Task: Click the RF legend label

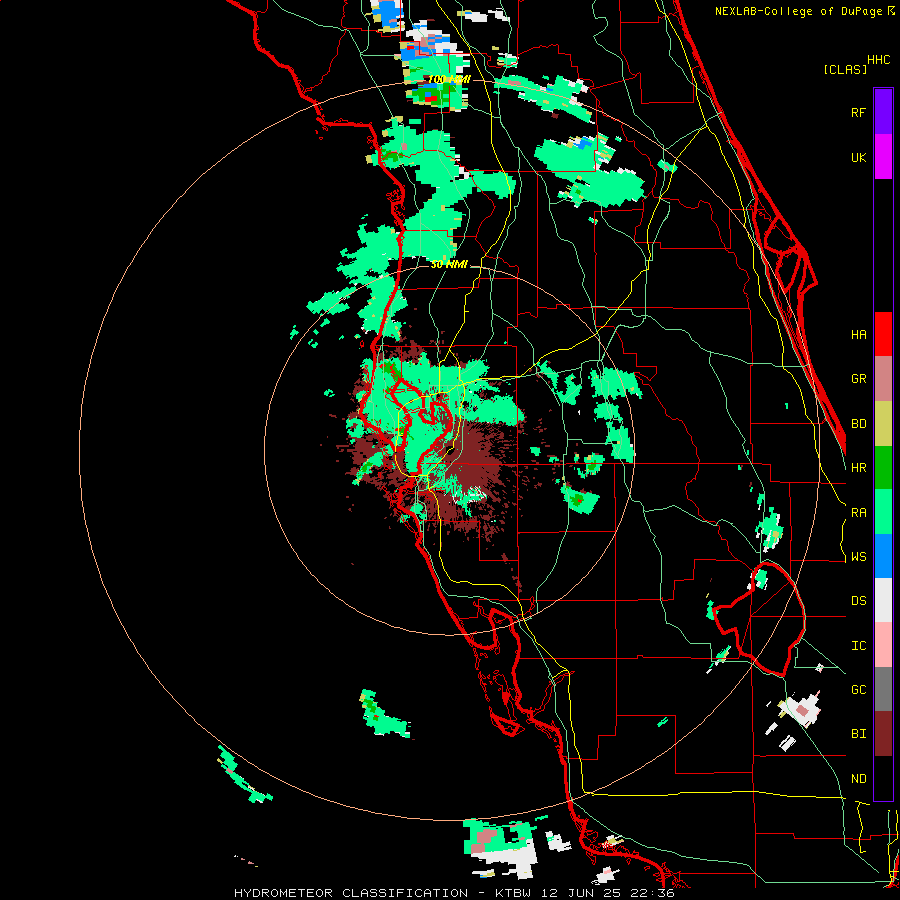Action: click(858, 112)
